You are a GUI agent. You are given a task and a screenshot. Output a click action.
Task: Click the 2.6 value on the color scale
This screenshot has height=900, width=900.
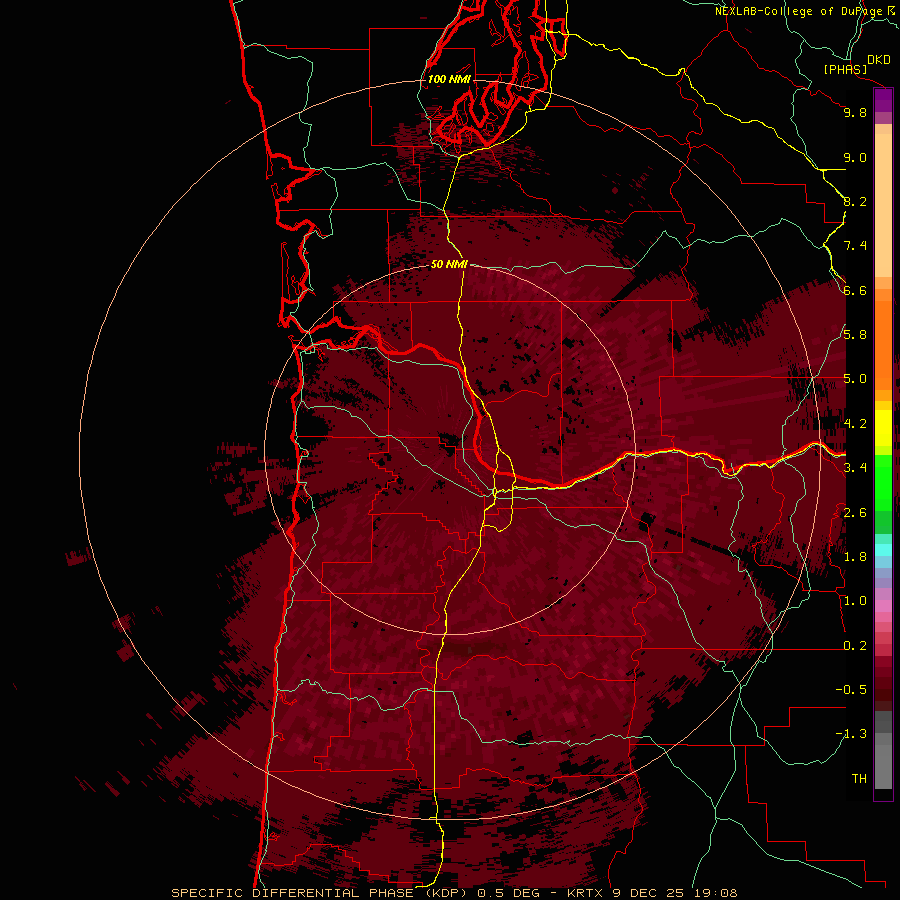(x=855, y=513)
